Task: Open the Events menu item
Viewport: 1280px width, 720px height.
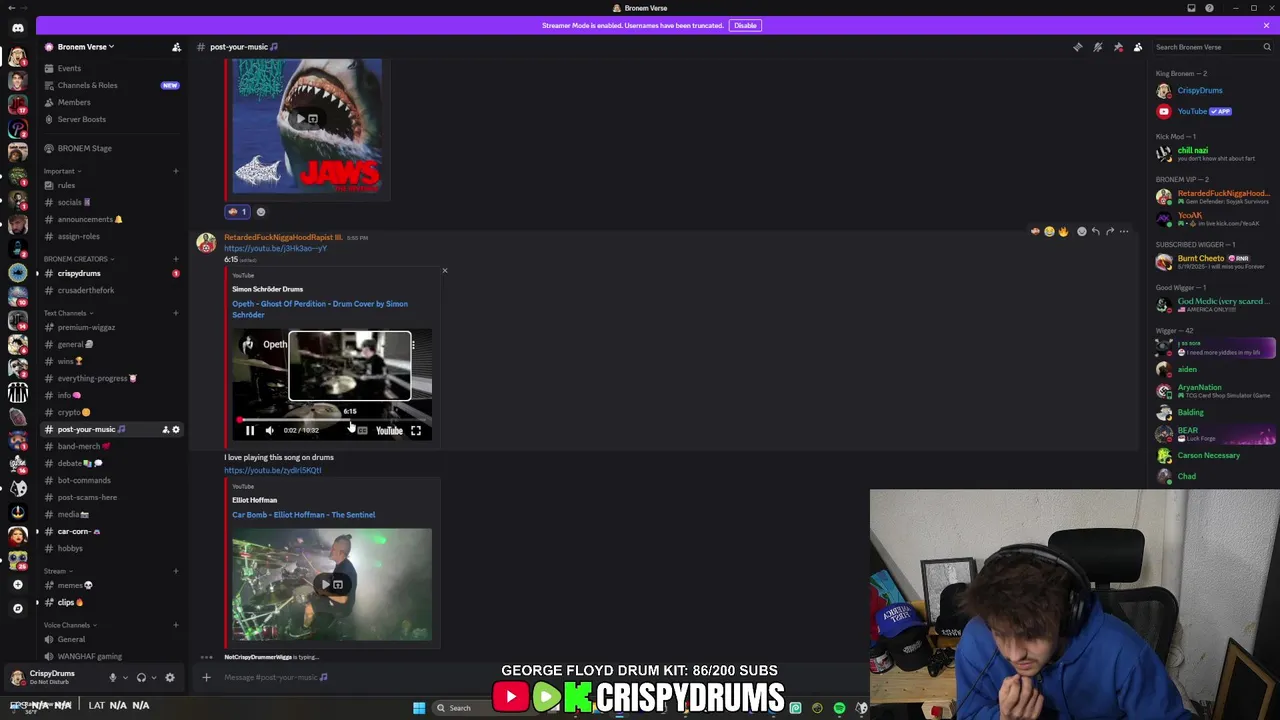Action: pos(112,69)
